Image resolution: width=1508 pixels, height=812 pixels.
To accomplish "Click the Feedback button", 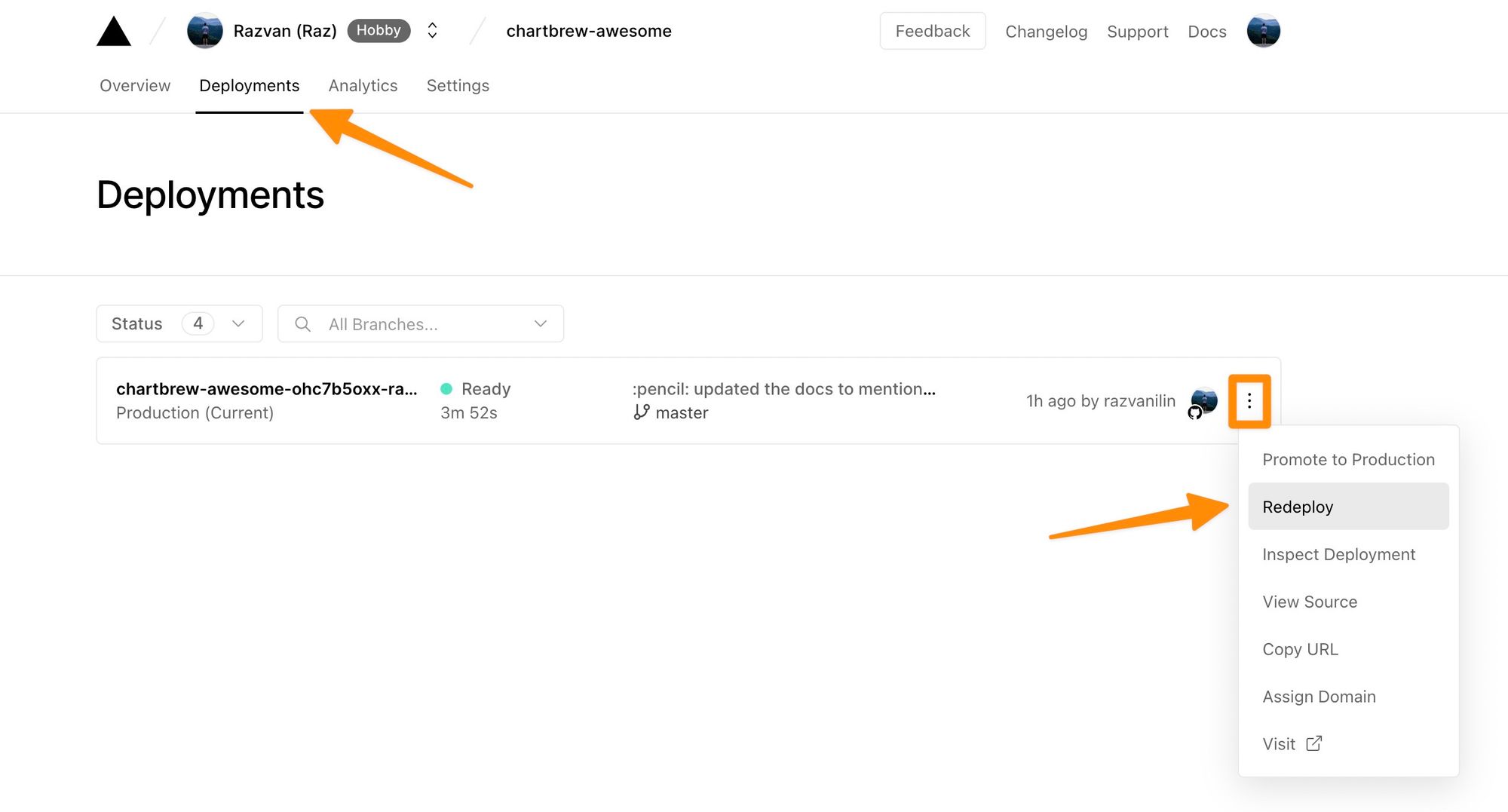I will point(932,31).
